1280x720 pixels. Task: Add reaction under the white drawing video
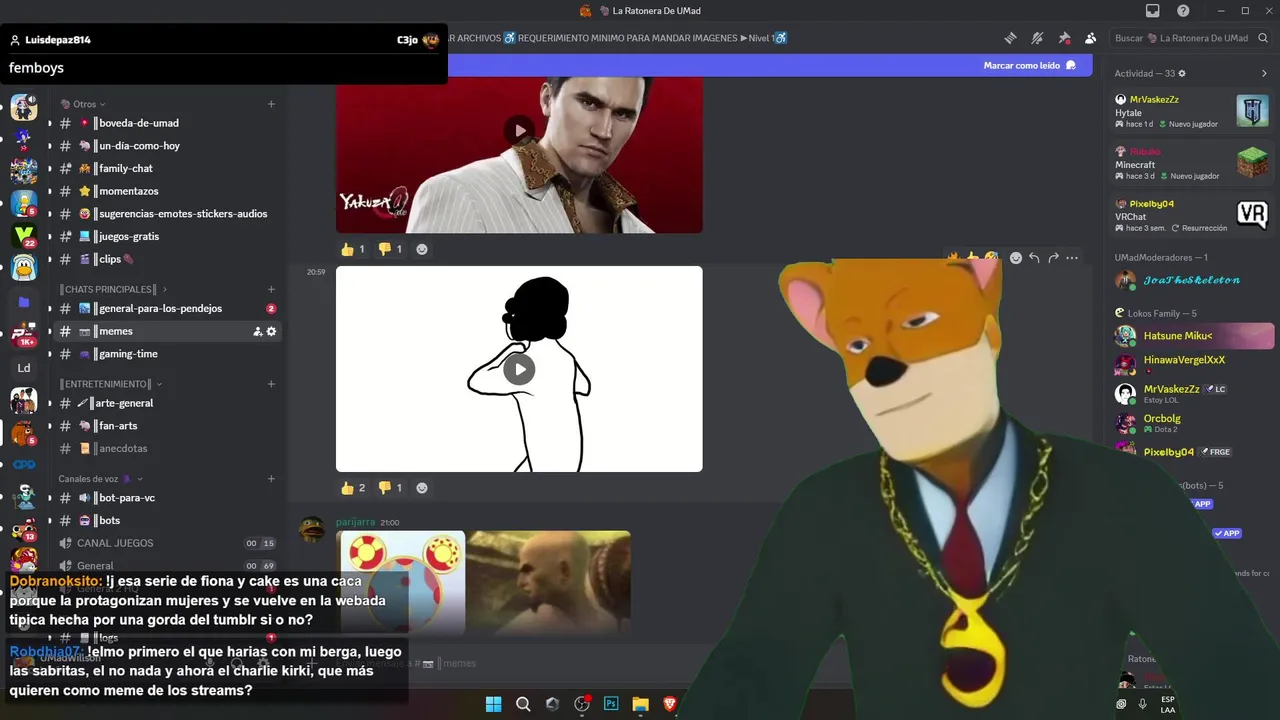tap(422, 488)
